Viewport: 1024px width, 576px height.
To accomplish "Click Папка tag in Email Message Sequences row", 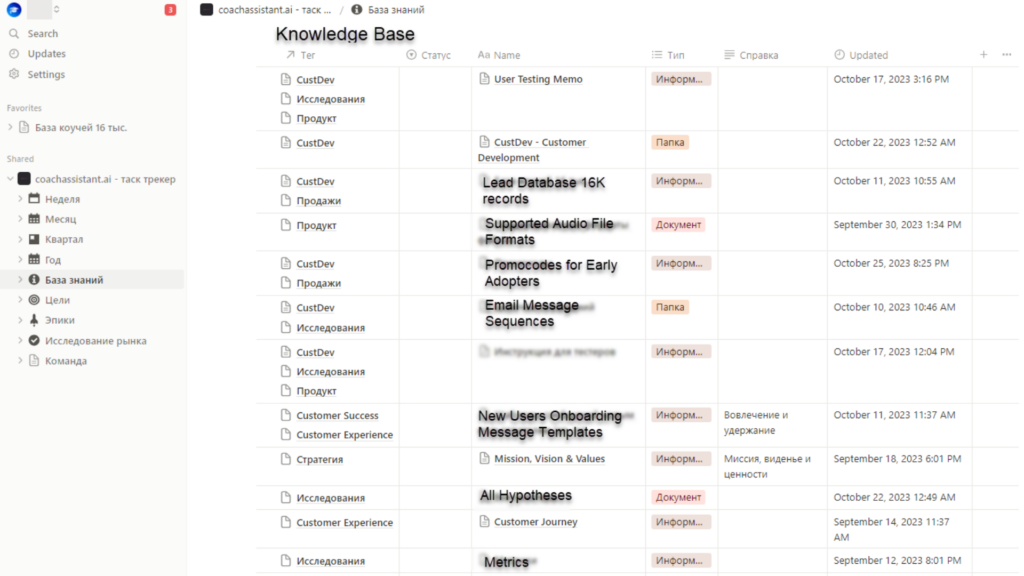I will (x=670, y=307).
